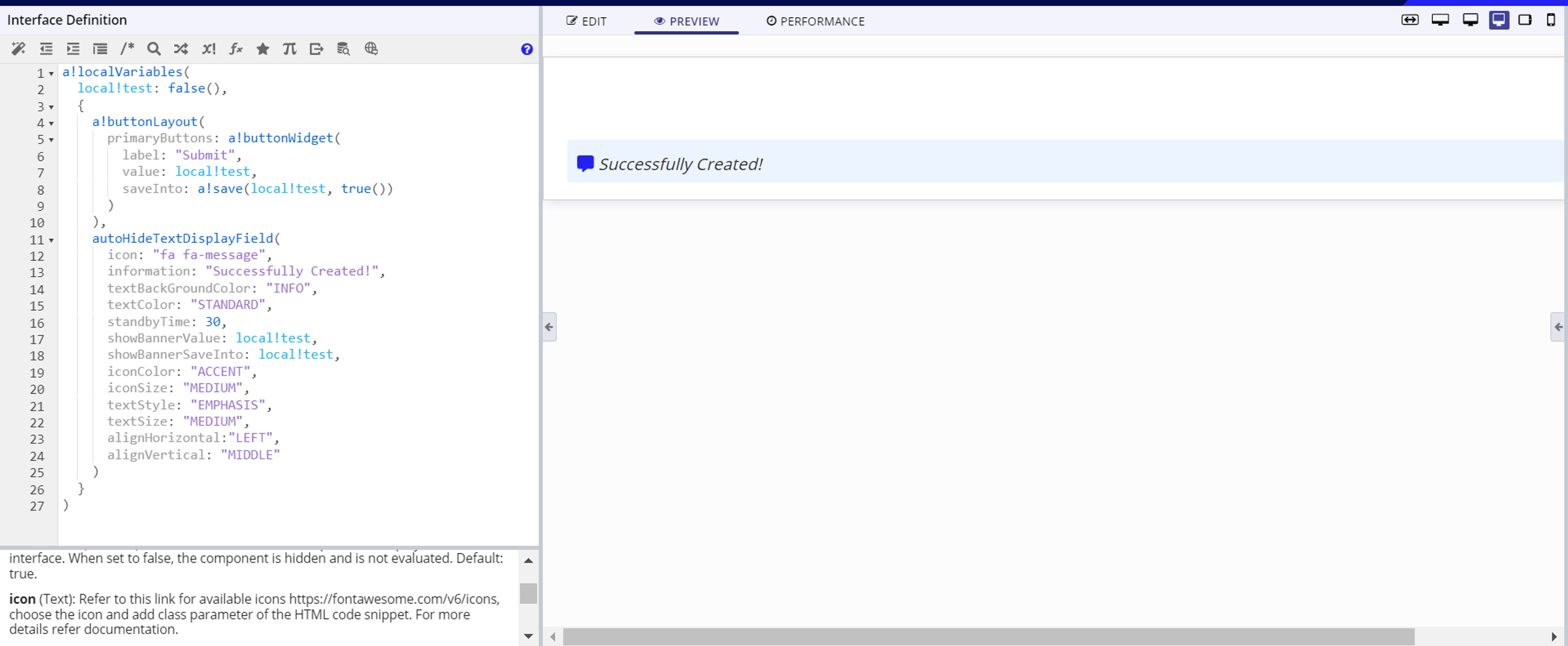Click the outdent selected lines icon
This screenshot has width=1568, height=646.
tap(46, 49)
